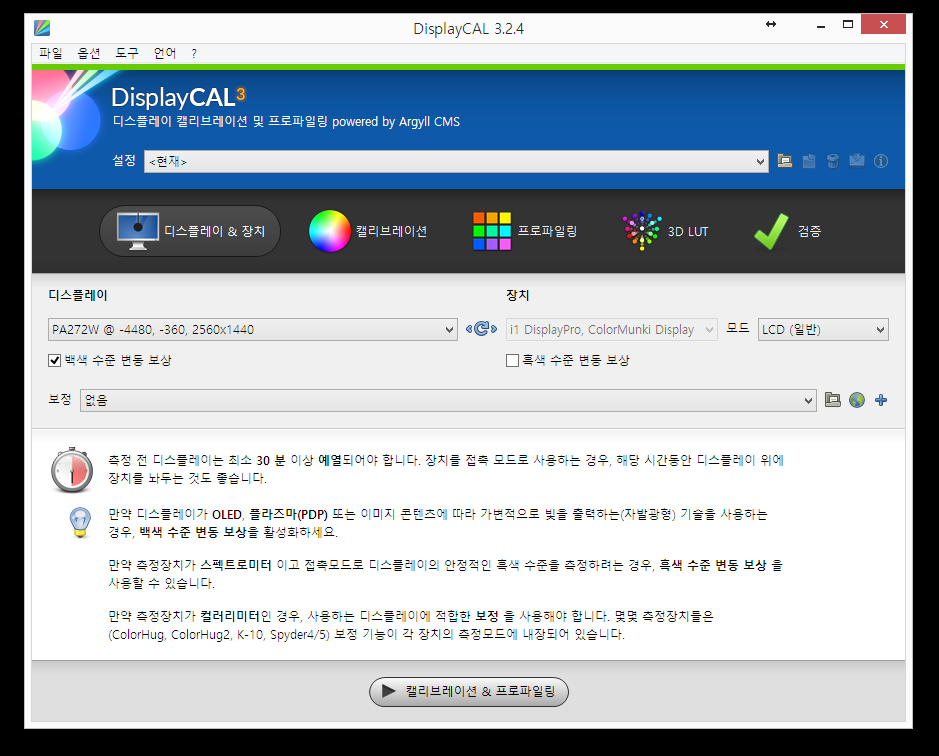The width and height of the screenshot is (939, 756).
Task: Click the green checkmark verification icon
Action: tap(771, 231)
